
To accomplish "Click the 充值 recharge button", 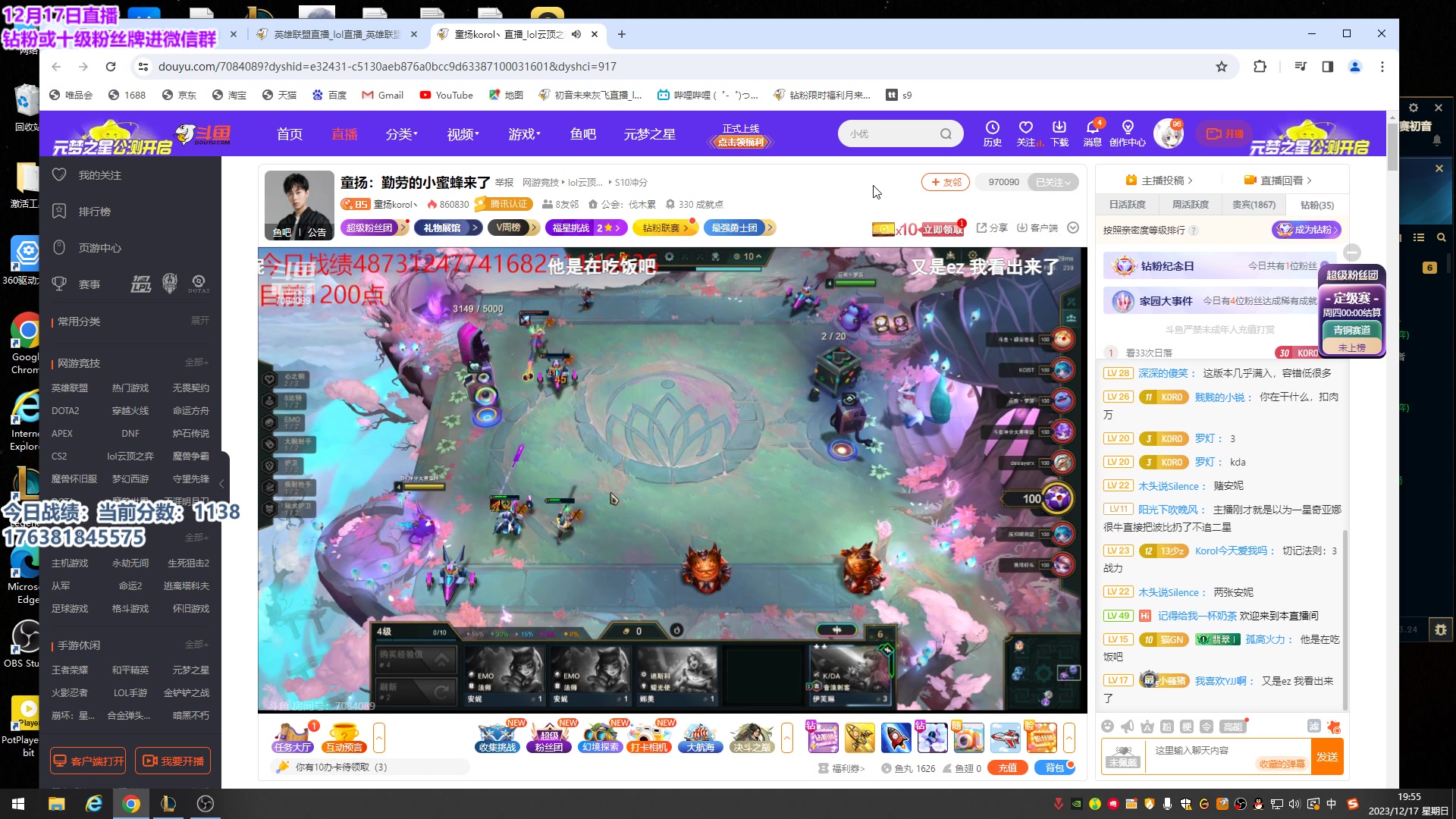I will [x=1007, y=767].
